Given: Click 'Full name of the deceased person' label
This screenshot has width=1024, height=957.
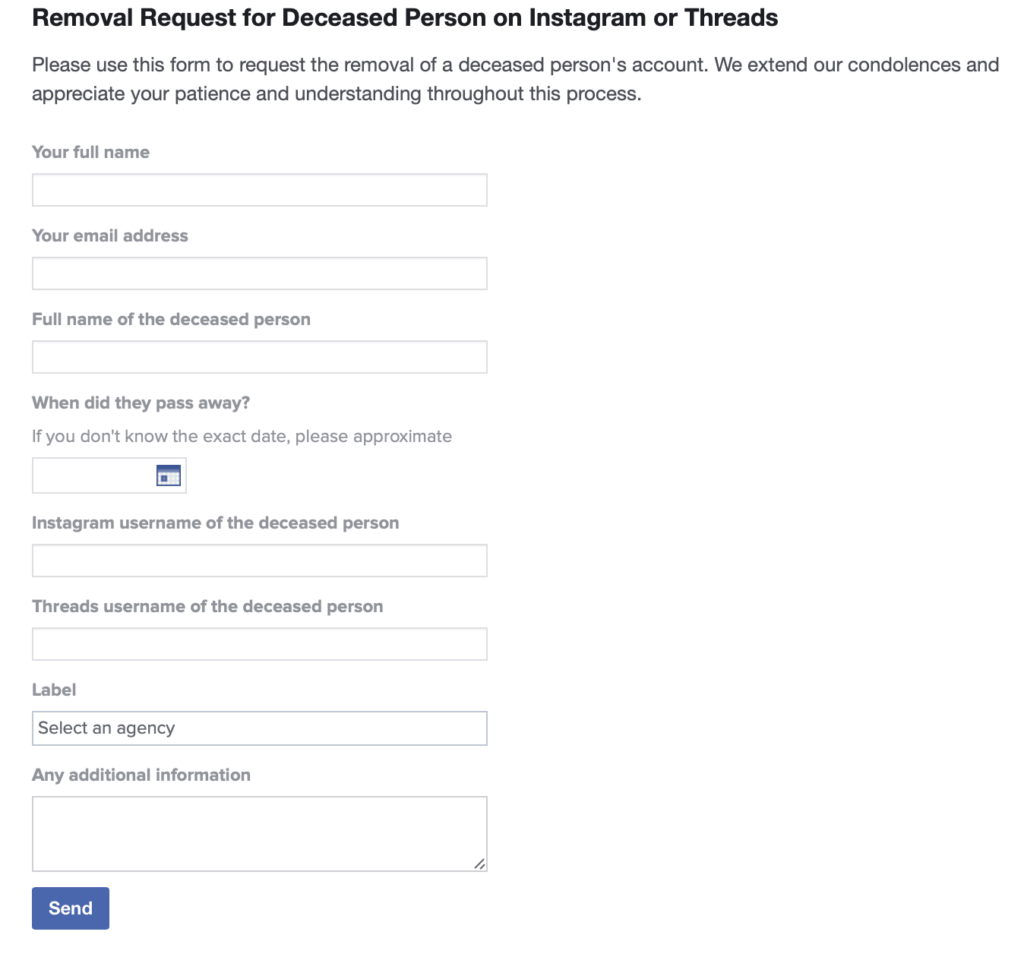Looking at the screenshot, I should (171, 319).
